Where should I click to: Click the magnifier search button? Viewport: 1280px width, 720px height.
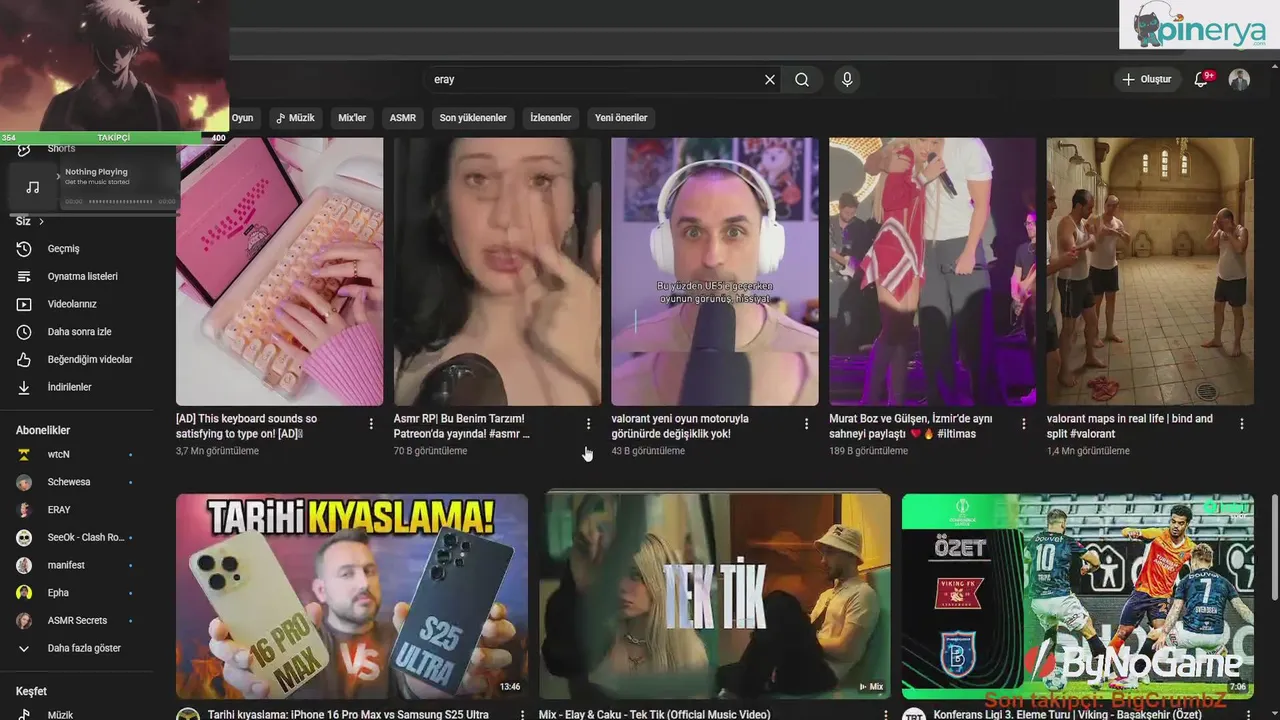coord(802,80)
